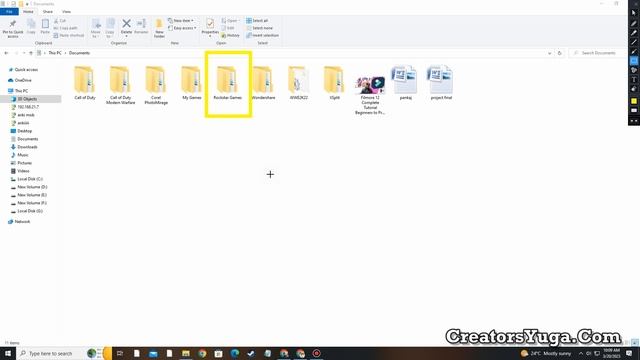Open the WWE2K22 folder

coord(298,83)
